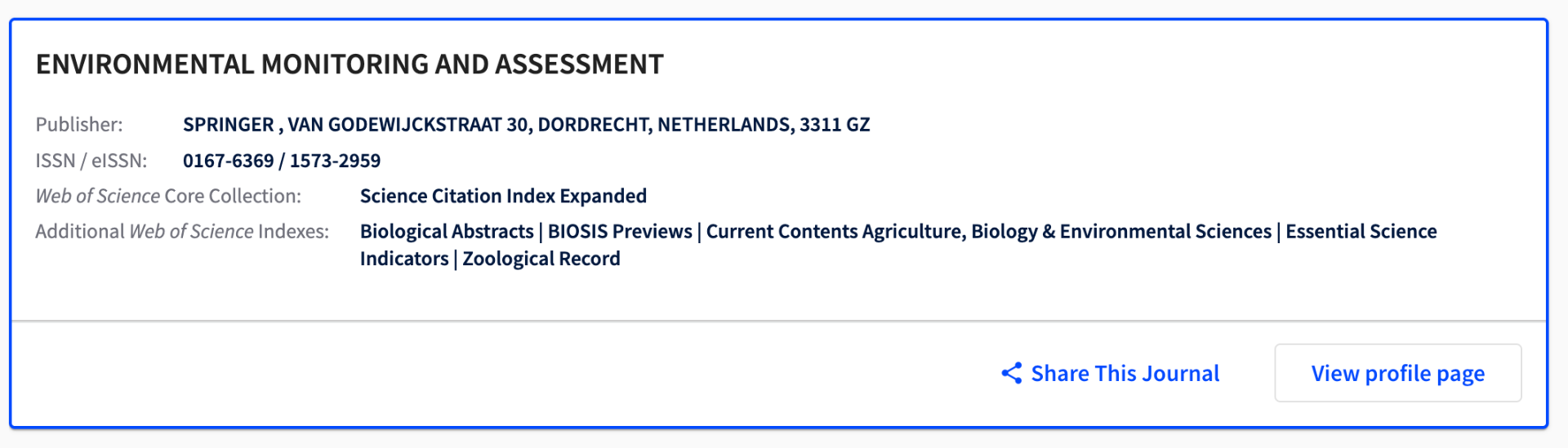Viewport: 1568px width, 448px height.
Task: Click the Springer publisher address text
Action: tap(526, 125)
